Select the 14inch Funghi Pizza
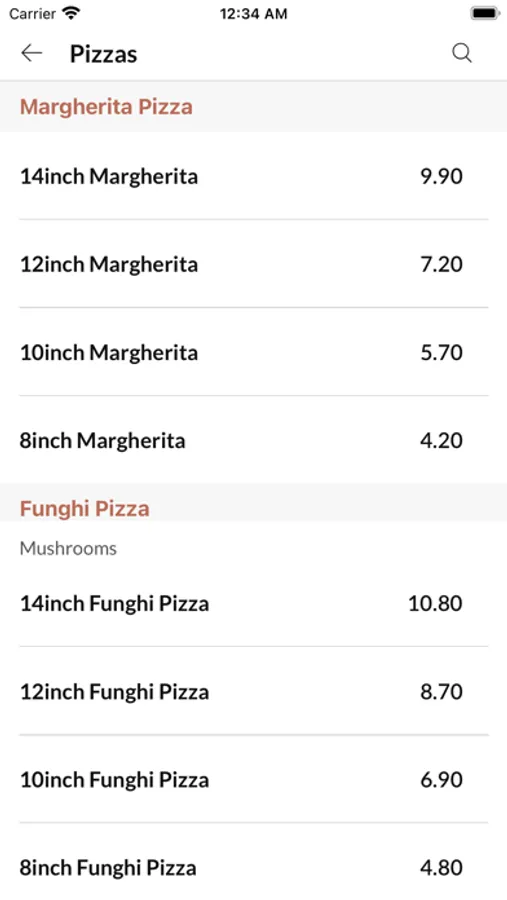Image resolution: width=507 pixels, height=900 pixels. pyautogui.click(x=253, y=603)
